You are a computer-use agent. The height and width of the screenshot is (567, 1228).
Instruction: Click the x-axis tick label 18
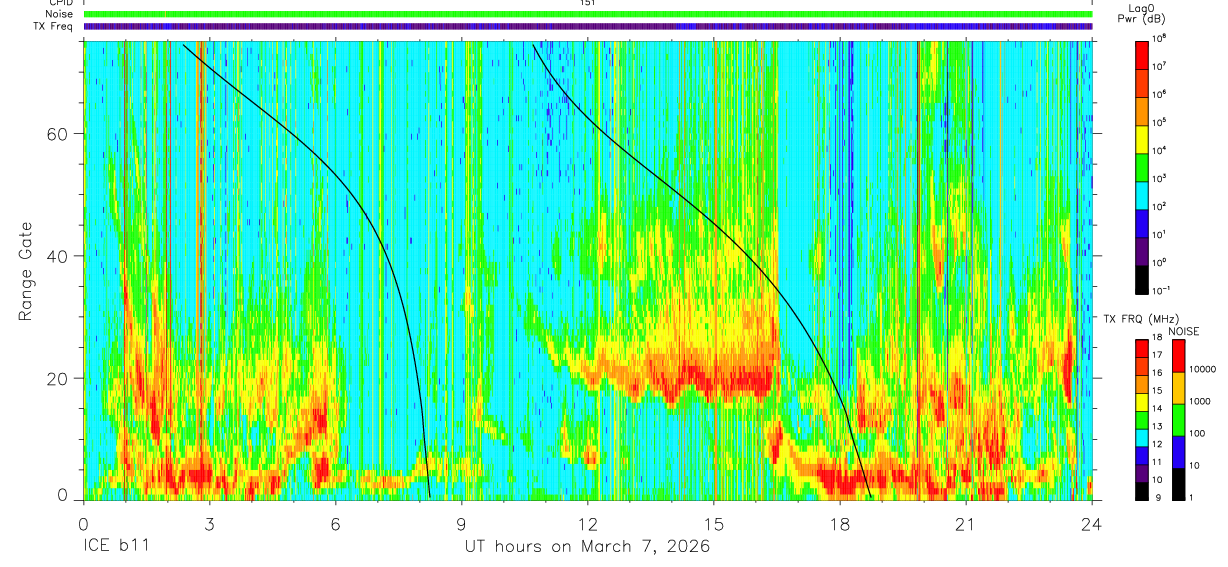pyautogui.click(x=839, y=523)
